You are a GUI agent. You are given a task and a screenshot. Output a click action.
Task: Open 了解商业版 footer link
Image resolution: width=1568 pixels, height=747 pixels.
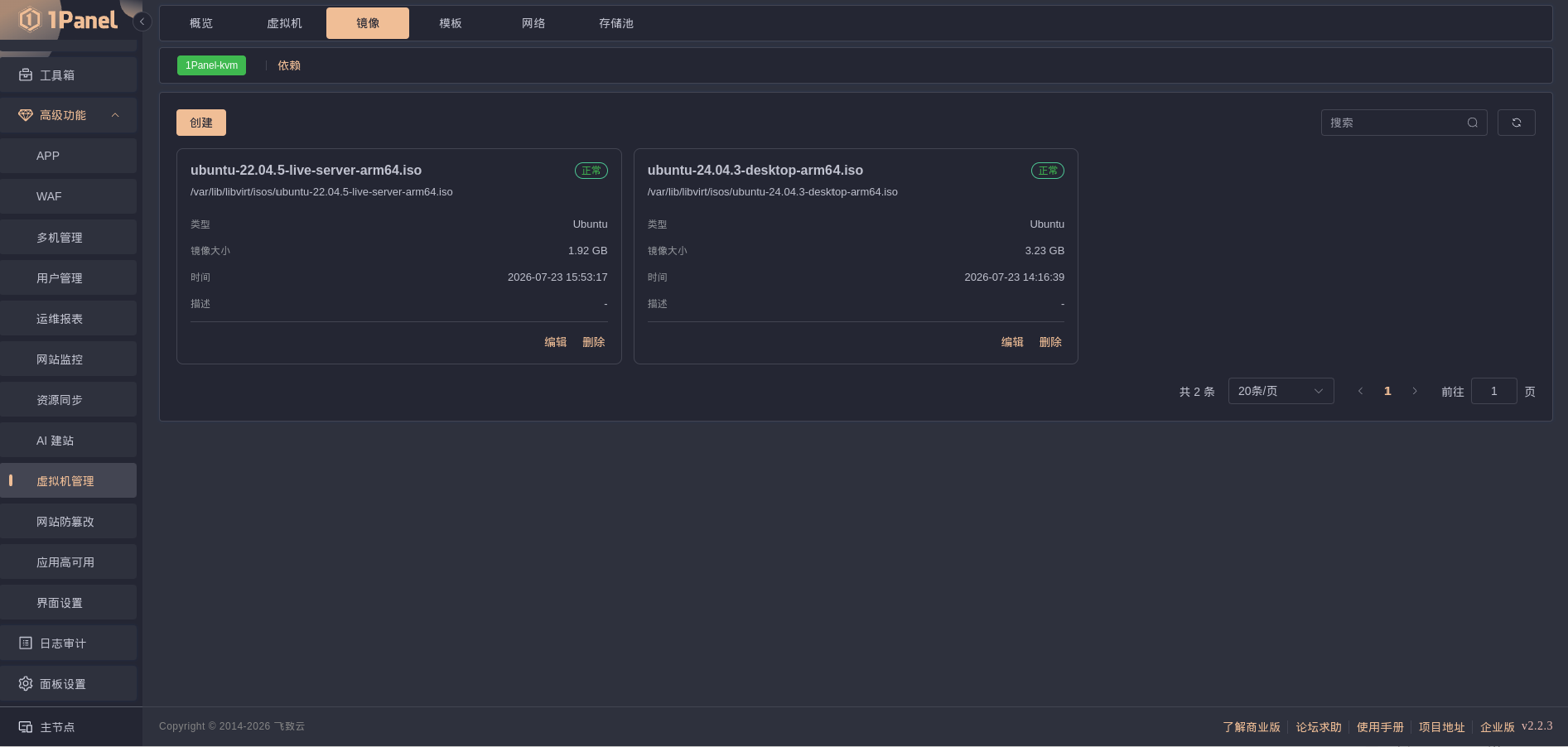coord(1252,727)
